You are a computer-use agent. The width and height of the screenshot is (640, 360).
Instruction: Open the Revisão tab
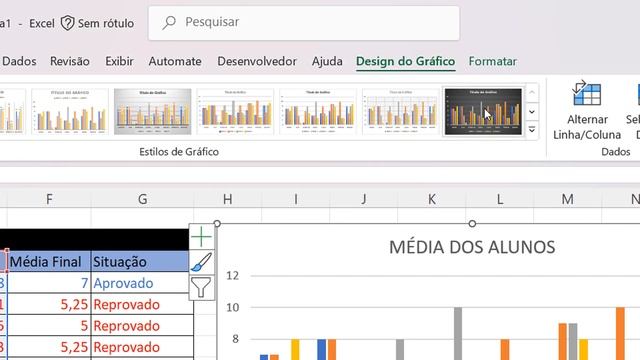[x=70, y=61]
